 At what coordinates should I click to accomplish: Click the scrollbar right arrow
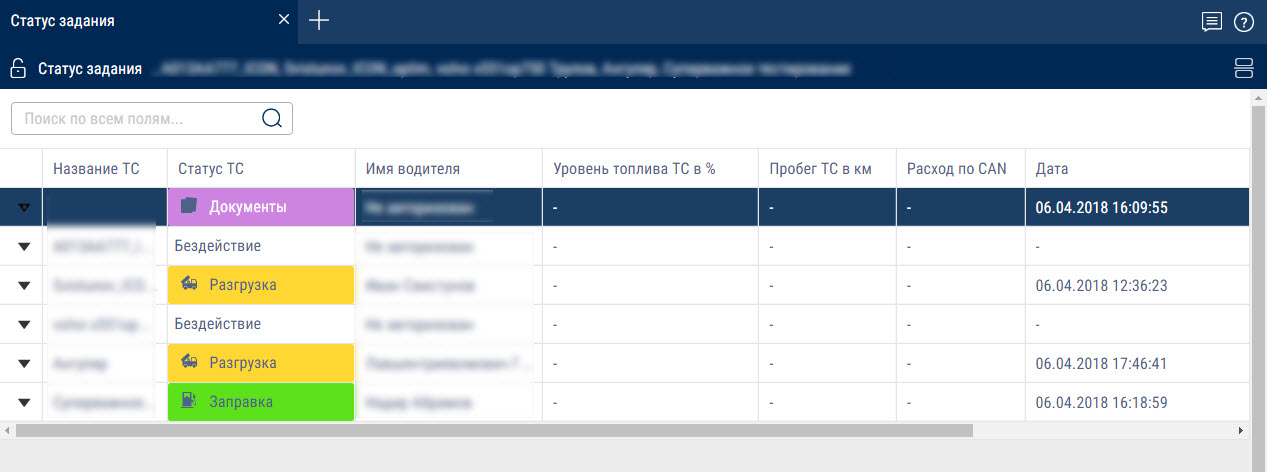[x=1241, y=430]
